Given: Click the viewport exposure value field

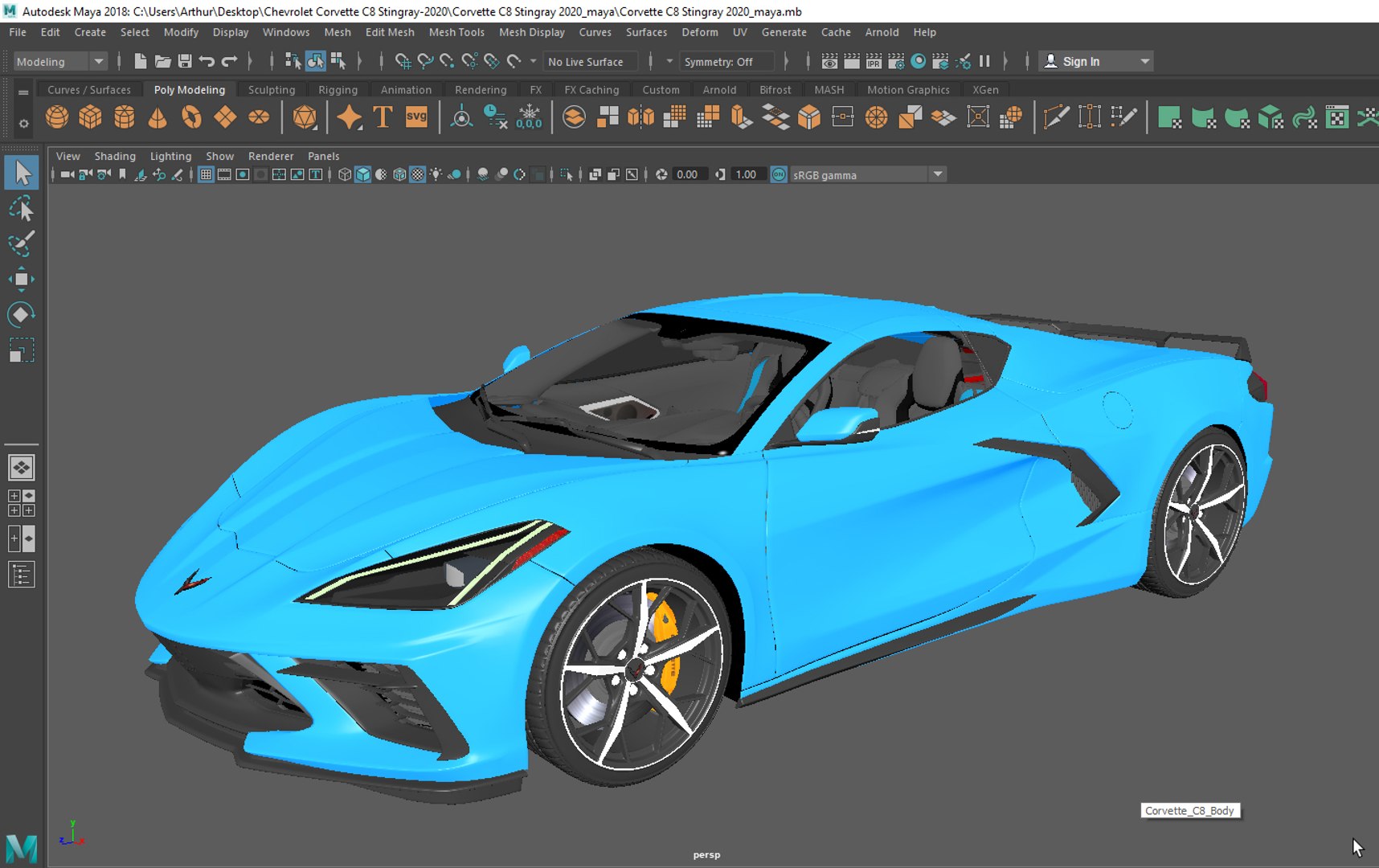Looking at the screenshot, I should pyautogui.click(x=689, y=174).
